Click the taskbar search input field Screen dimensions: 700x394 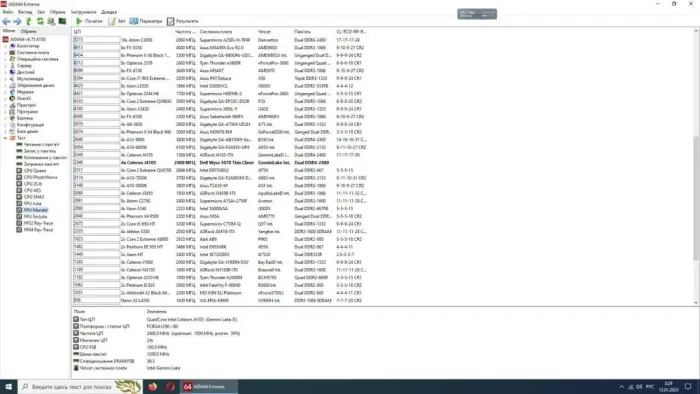pos(80,387)
